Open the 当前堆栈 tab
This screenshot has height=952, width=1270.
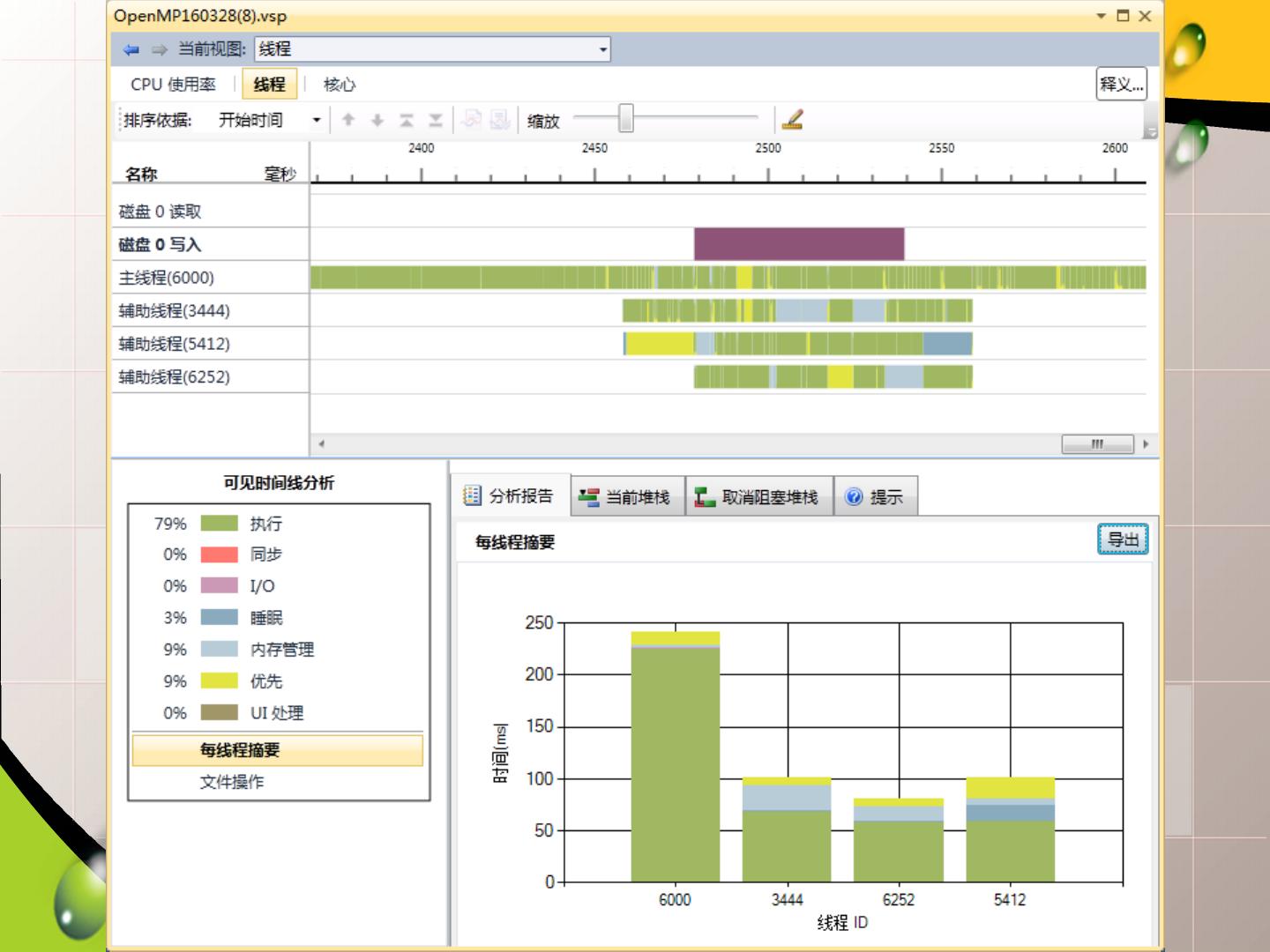coord(626,497)
